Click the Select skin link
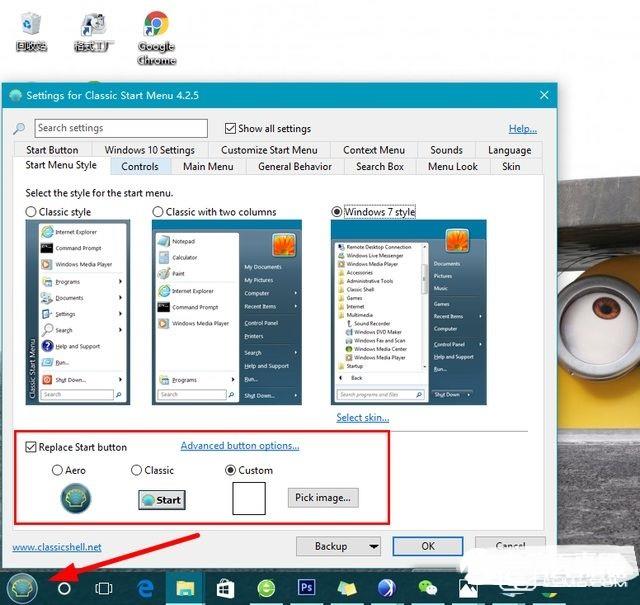 (362, 417)
